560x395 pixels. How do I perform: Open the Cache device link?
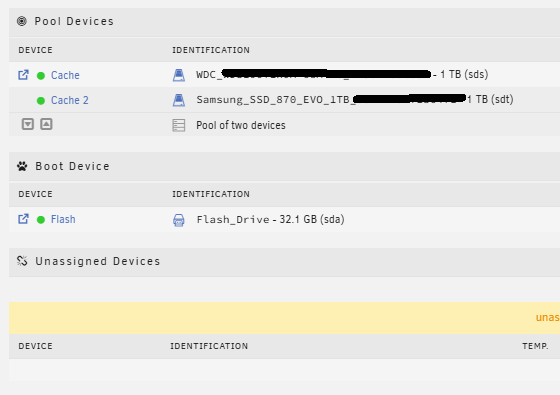point(65,75)
